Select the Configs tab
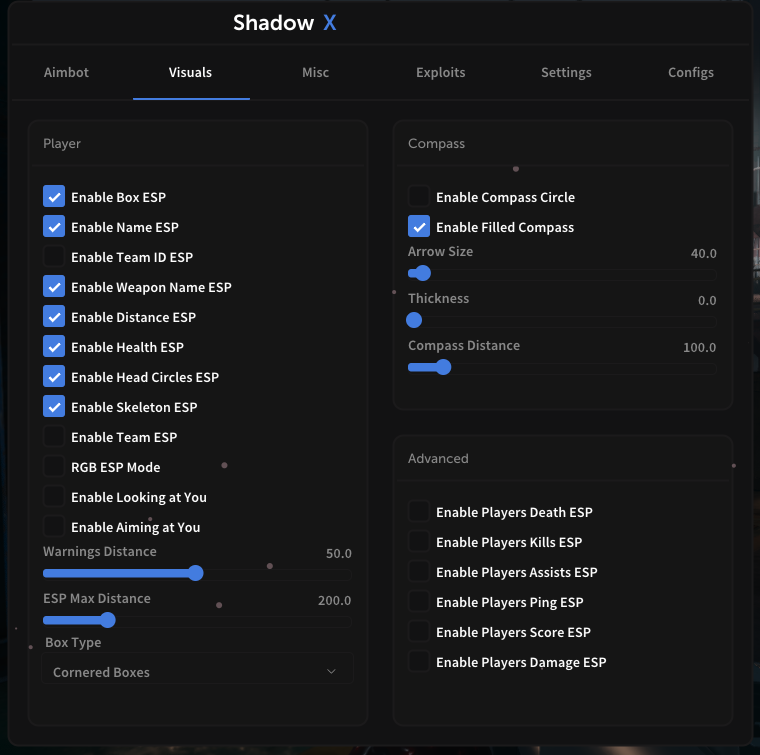This screenshot has width=760, height=755. pos(691,72)
